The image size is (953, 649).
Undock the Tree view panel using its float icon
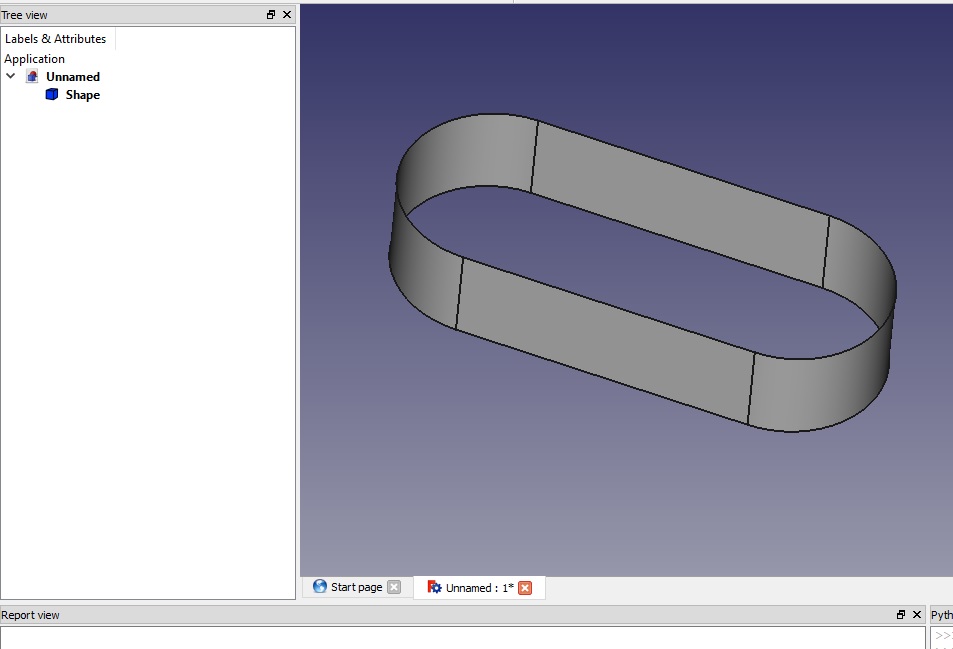tap(271, 14)
